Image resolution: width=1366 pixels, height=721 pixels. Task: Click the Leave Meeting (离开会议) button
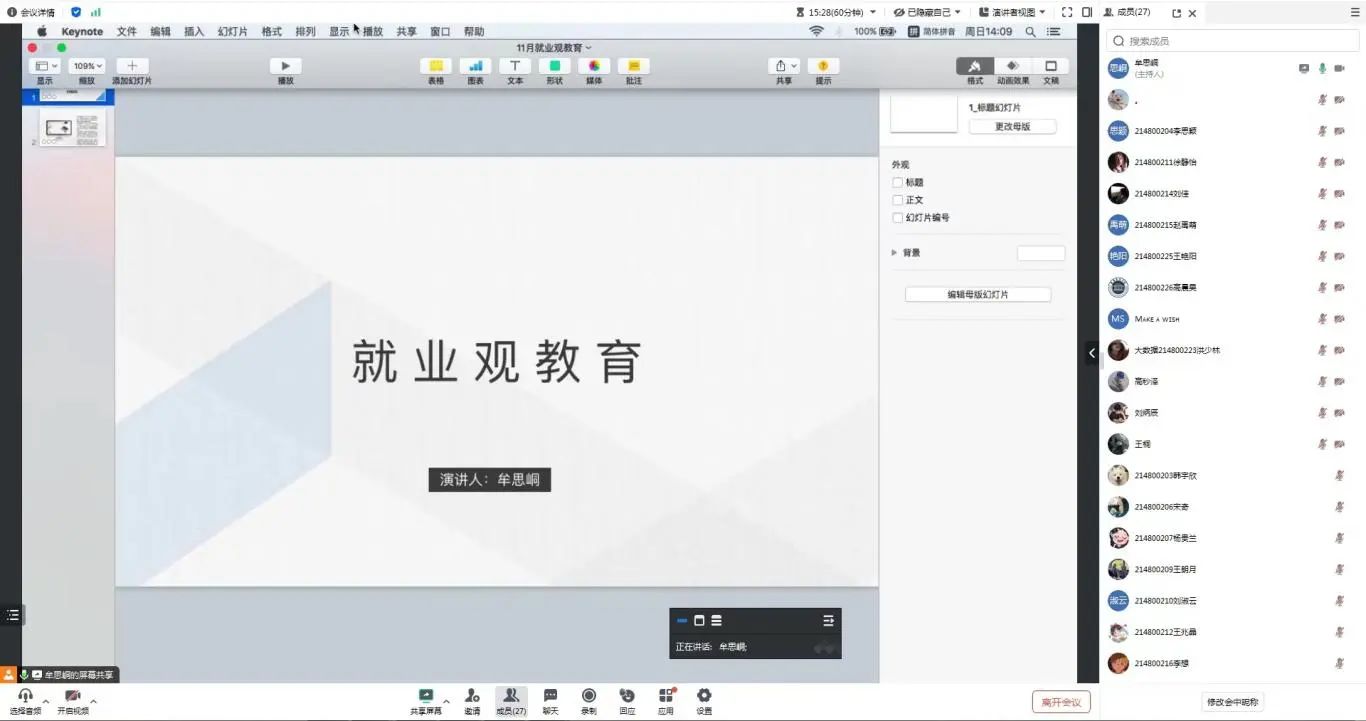click(1061, 702)
